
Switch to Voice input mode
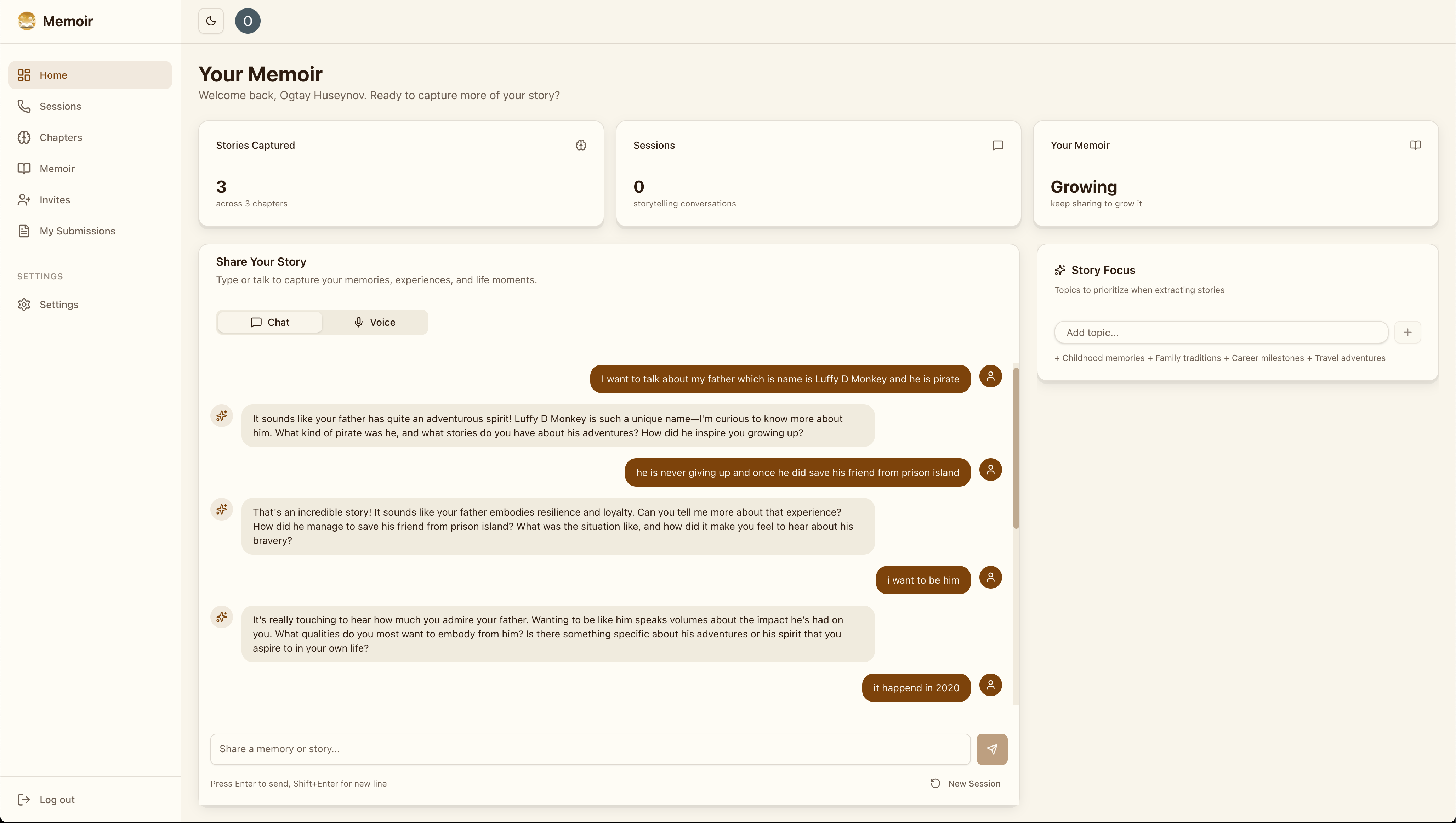coord(375,322)
